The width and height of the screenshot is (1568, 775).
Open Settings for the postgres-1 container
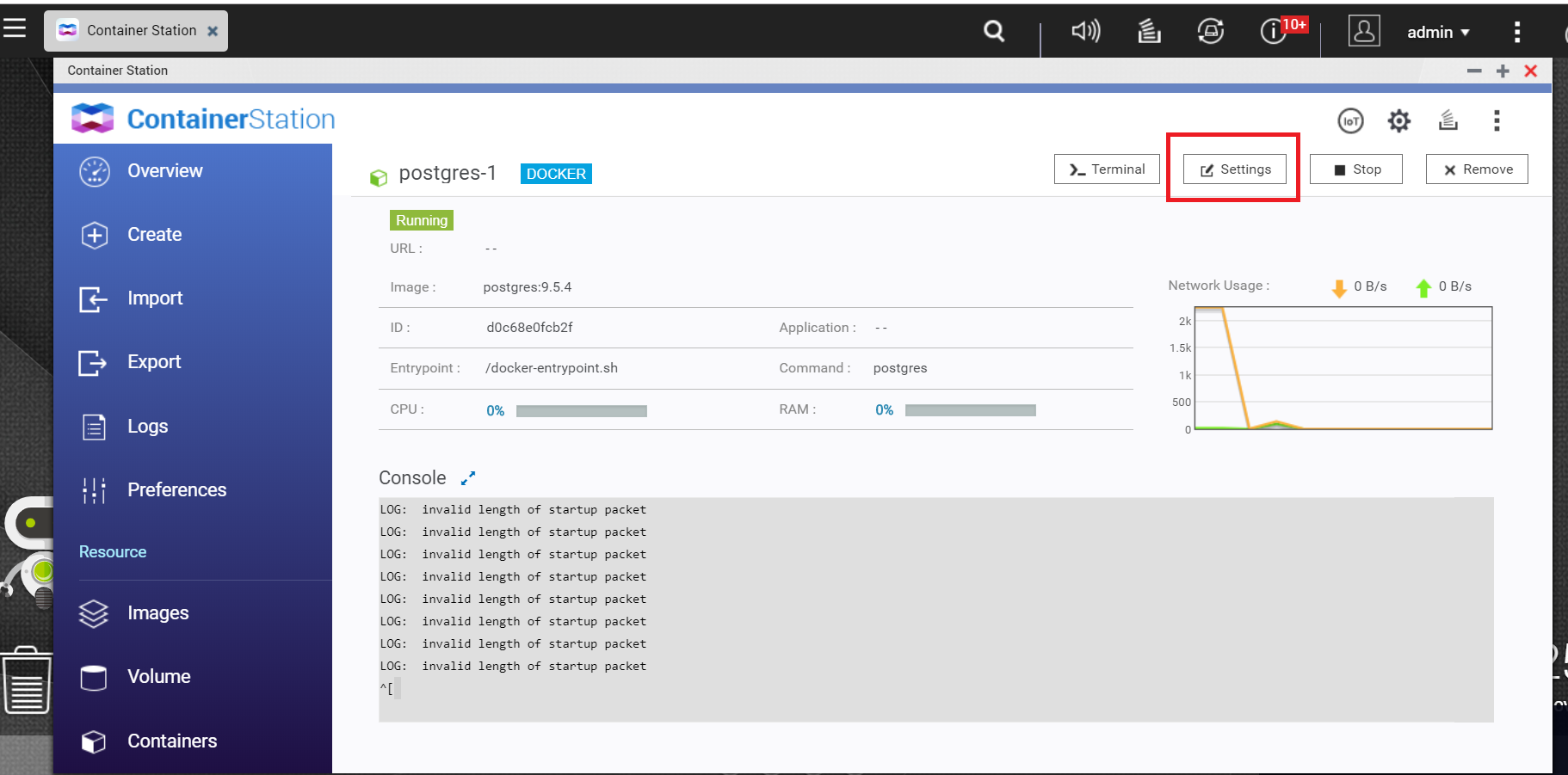click(x=1235, y=169)
